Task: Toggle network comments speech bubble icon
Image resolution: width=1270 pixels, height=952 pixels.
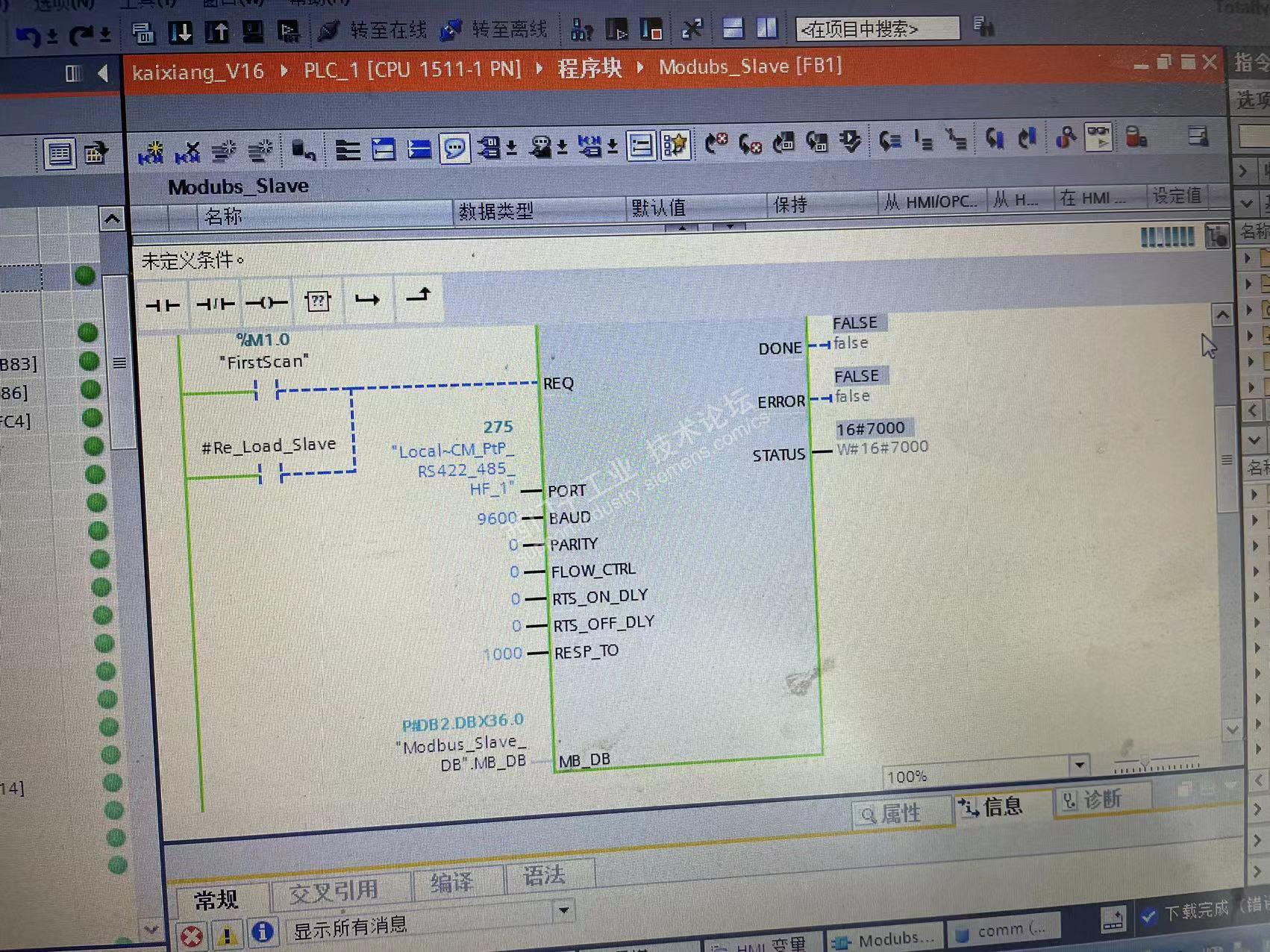Action: (x=454, y=148)
